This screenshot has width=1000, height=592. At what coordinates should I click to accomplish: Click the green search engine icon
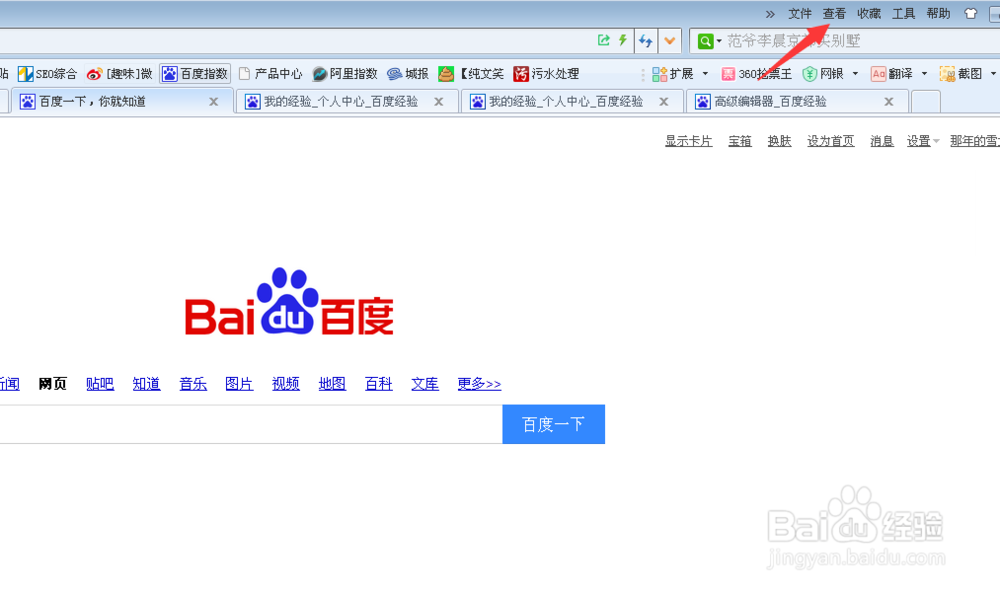tap(705, 41)
